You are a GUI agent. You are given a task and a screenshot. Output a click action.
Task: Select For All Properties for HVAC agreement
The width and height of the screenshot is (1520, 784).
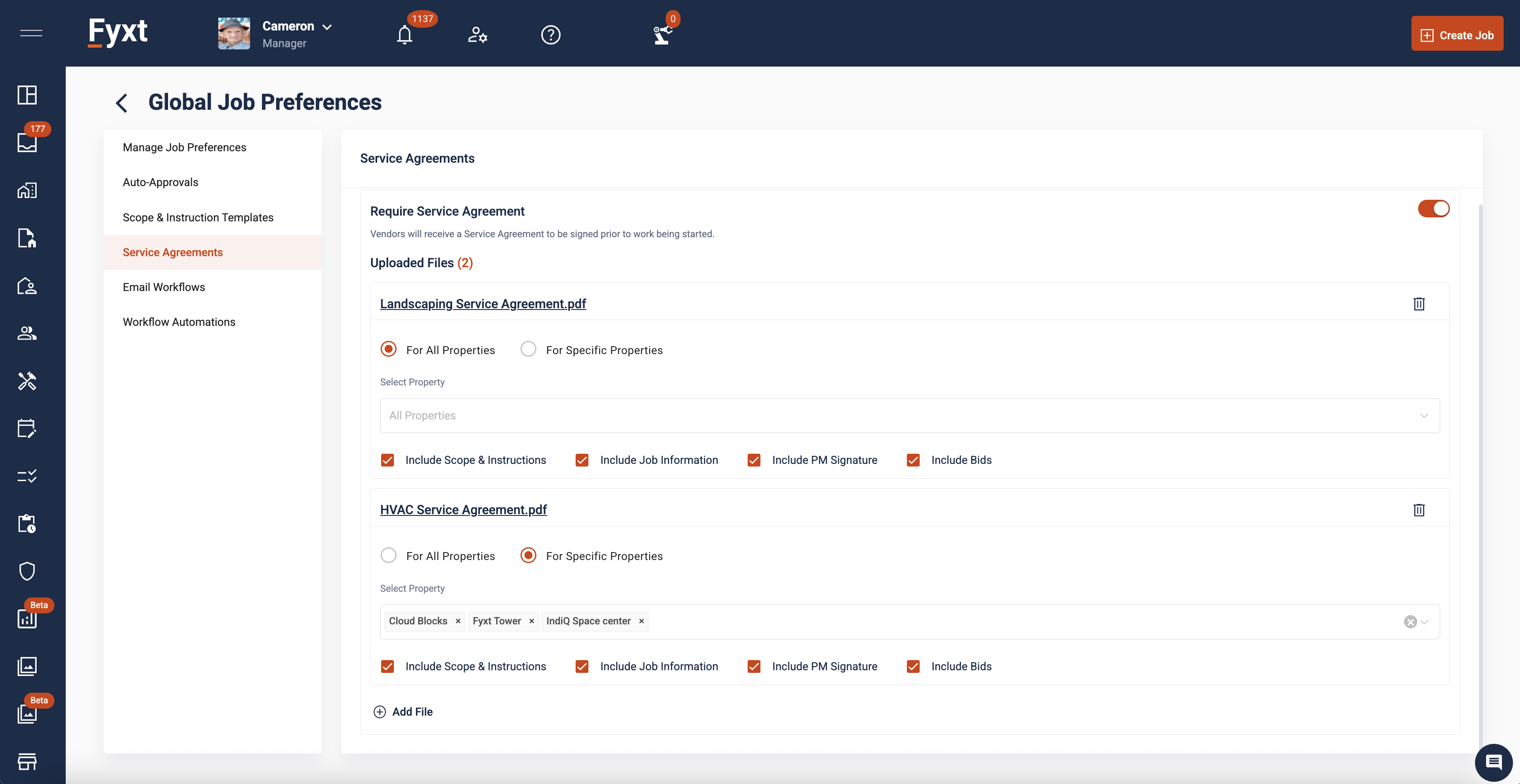click(388, 555)
